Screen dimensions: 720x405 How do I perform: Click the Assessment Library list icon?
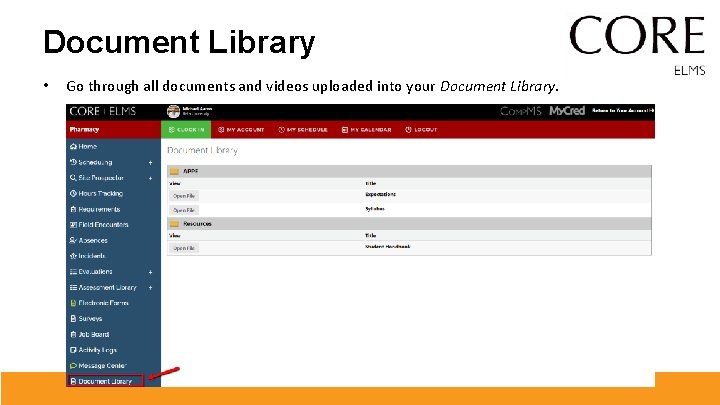73,287
